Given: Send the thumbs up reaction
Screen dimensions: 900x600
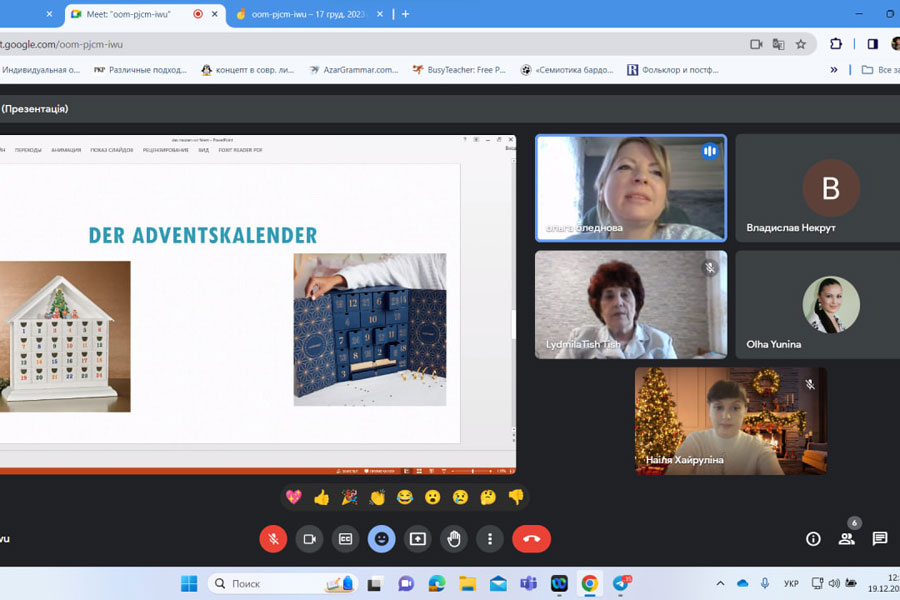Looking at the screenshot, I should coord(321,497).
